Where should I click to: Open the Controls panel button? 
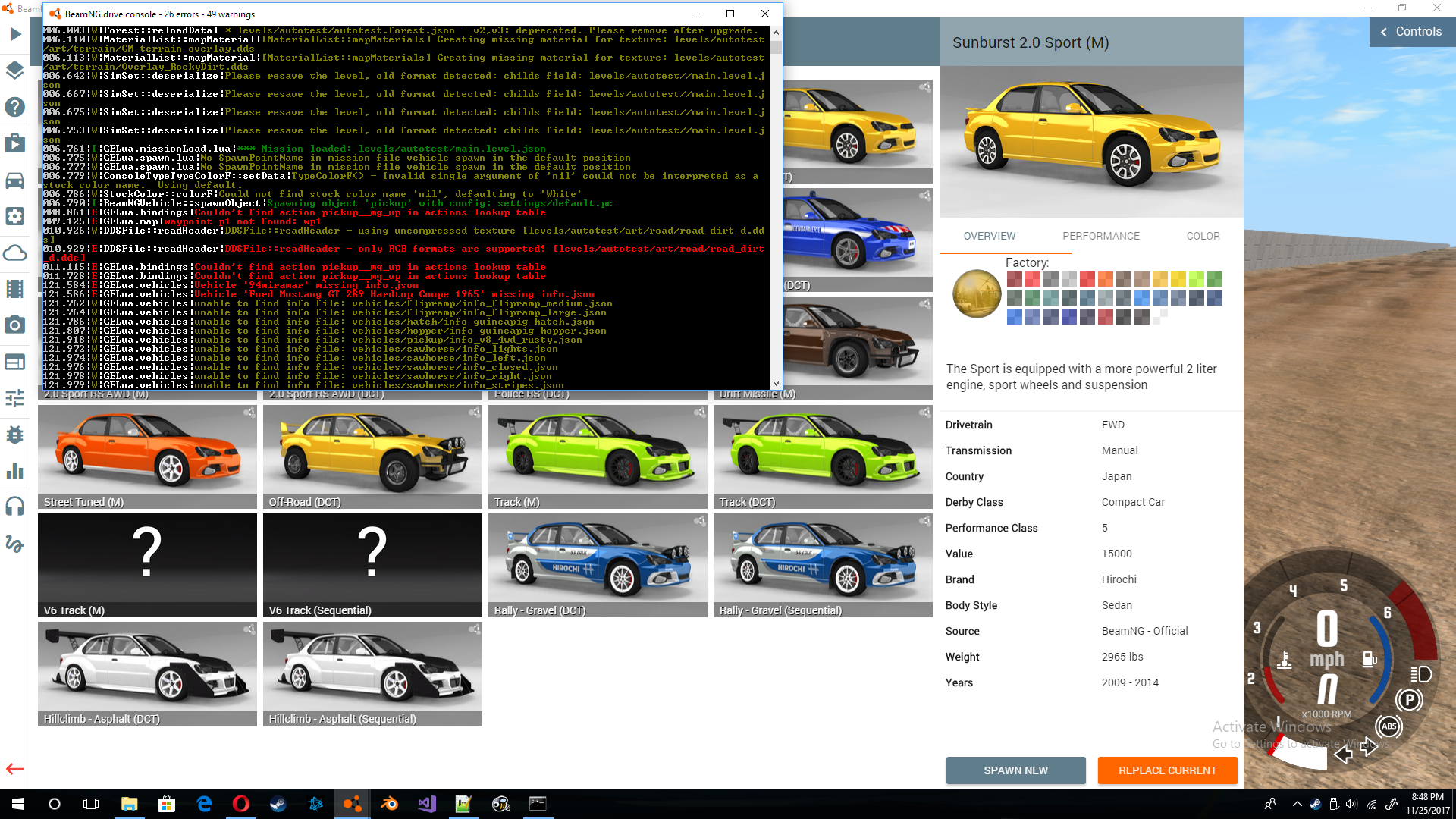coord(1411,32)
